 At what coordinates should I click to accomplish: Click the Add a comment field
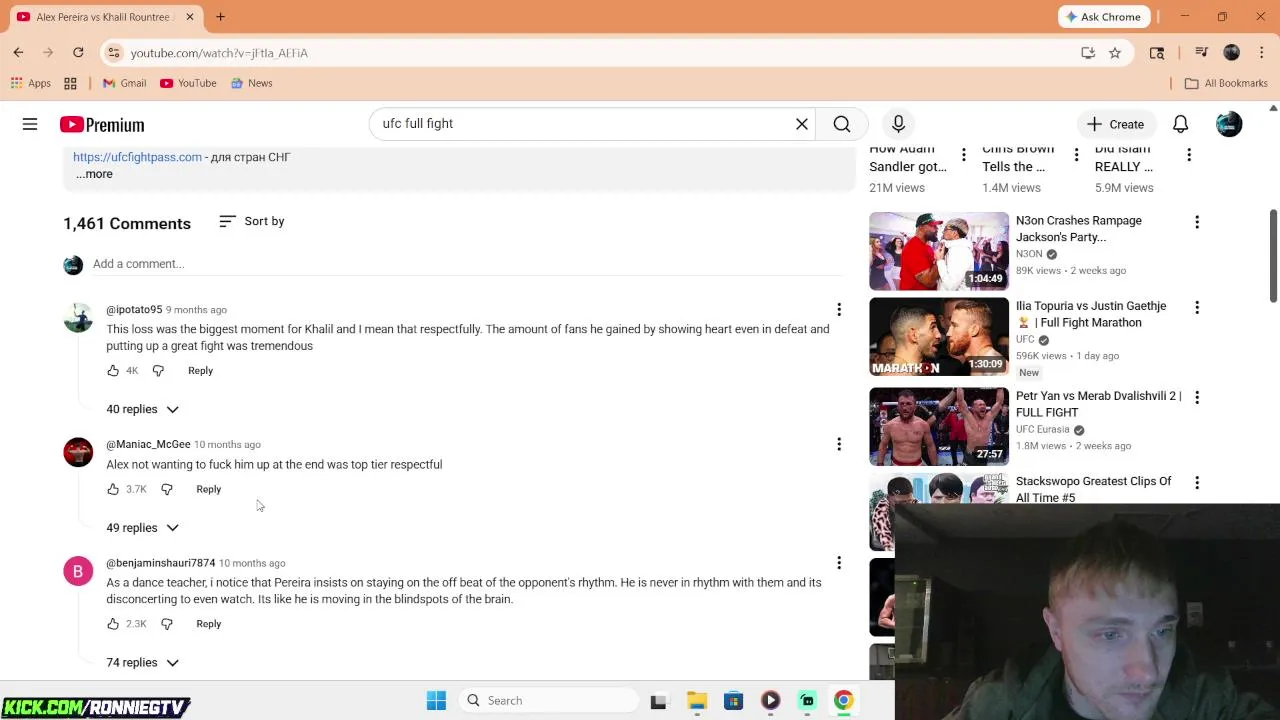tap(468, 264)
